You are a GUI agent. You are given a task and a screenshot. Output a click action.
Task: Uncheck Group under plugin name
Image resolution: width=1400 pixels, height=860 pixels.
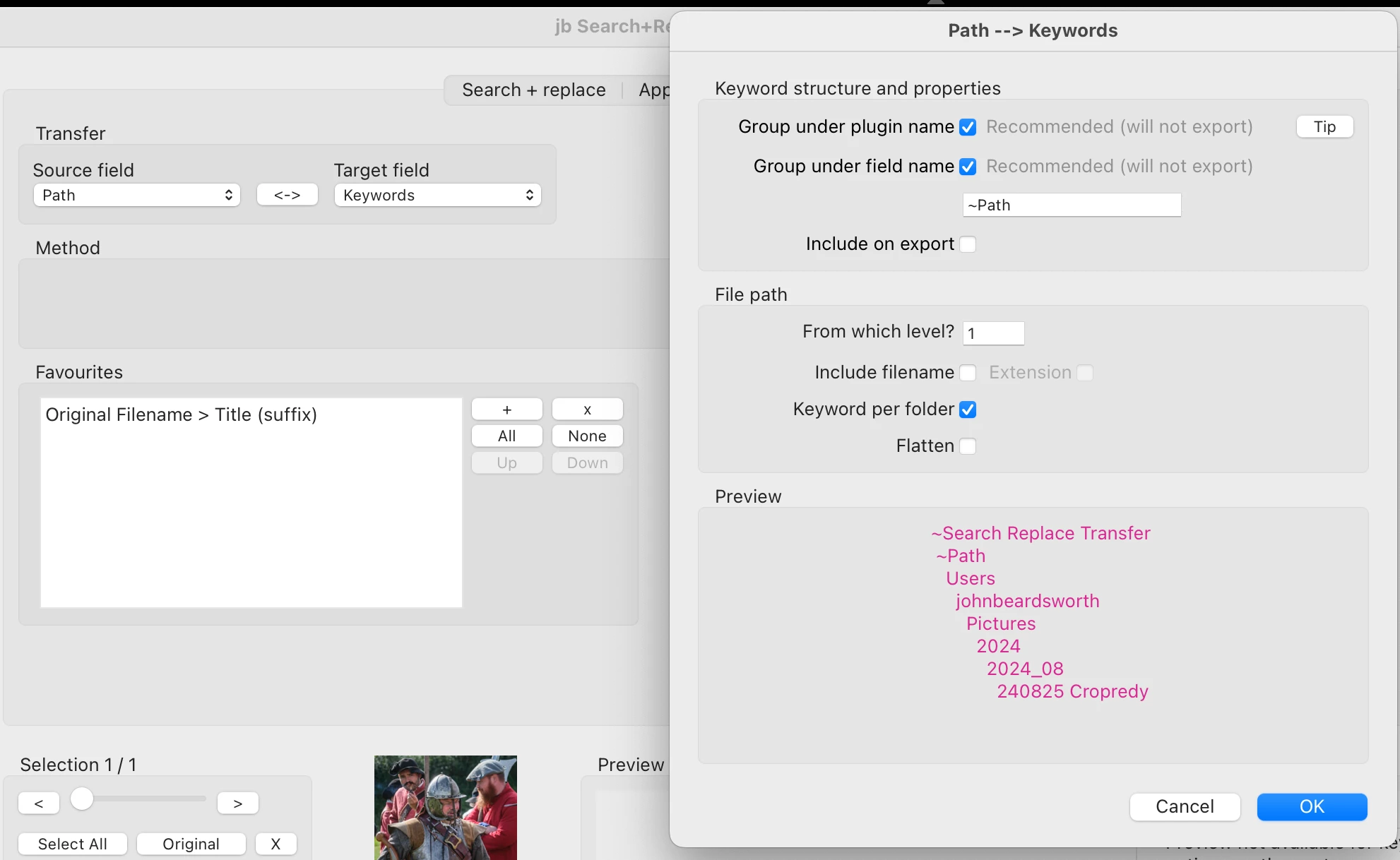968,127
